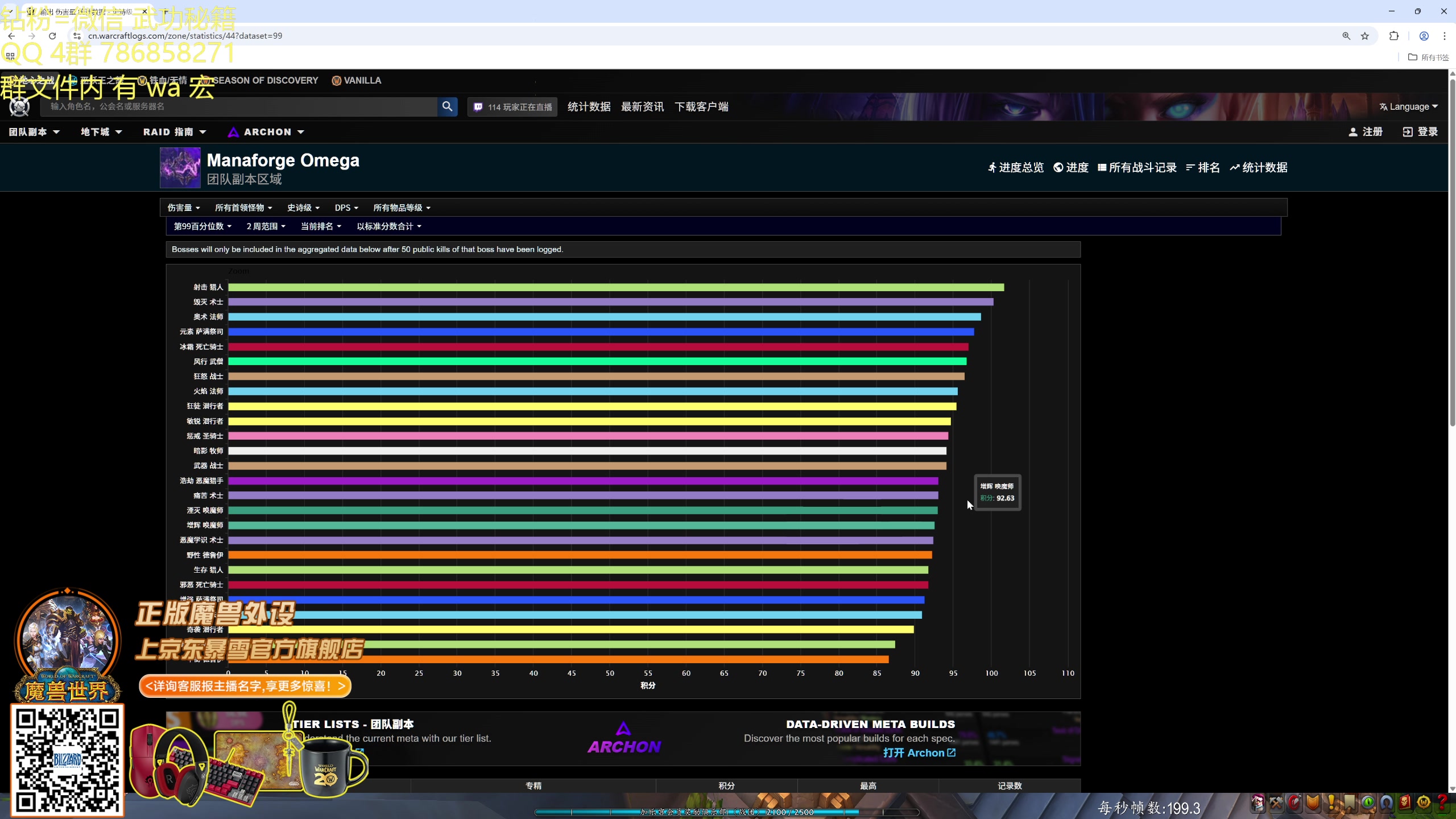
Task: Open the 排名 rankings zone tab
Action: (1203, 167)
